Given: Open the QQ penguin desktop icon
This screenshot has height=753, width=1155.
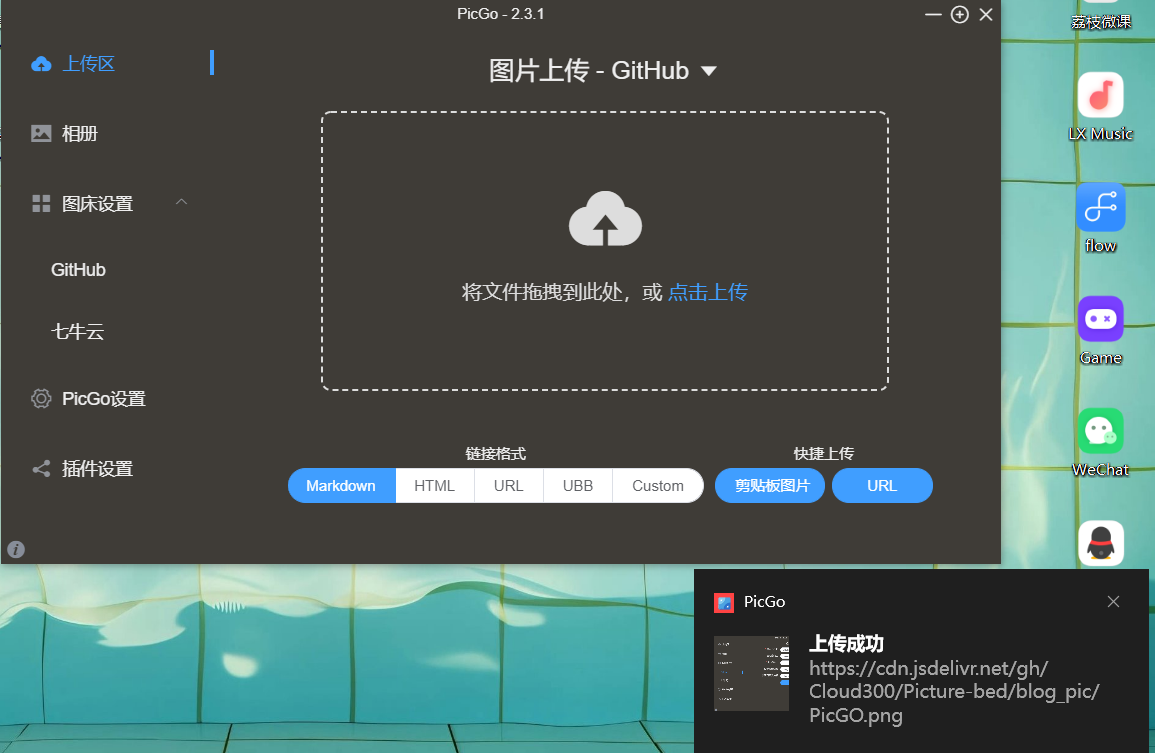Looking at the screenshot, I should click(x=1100, y=543).
